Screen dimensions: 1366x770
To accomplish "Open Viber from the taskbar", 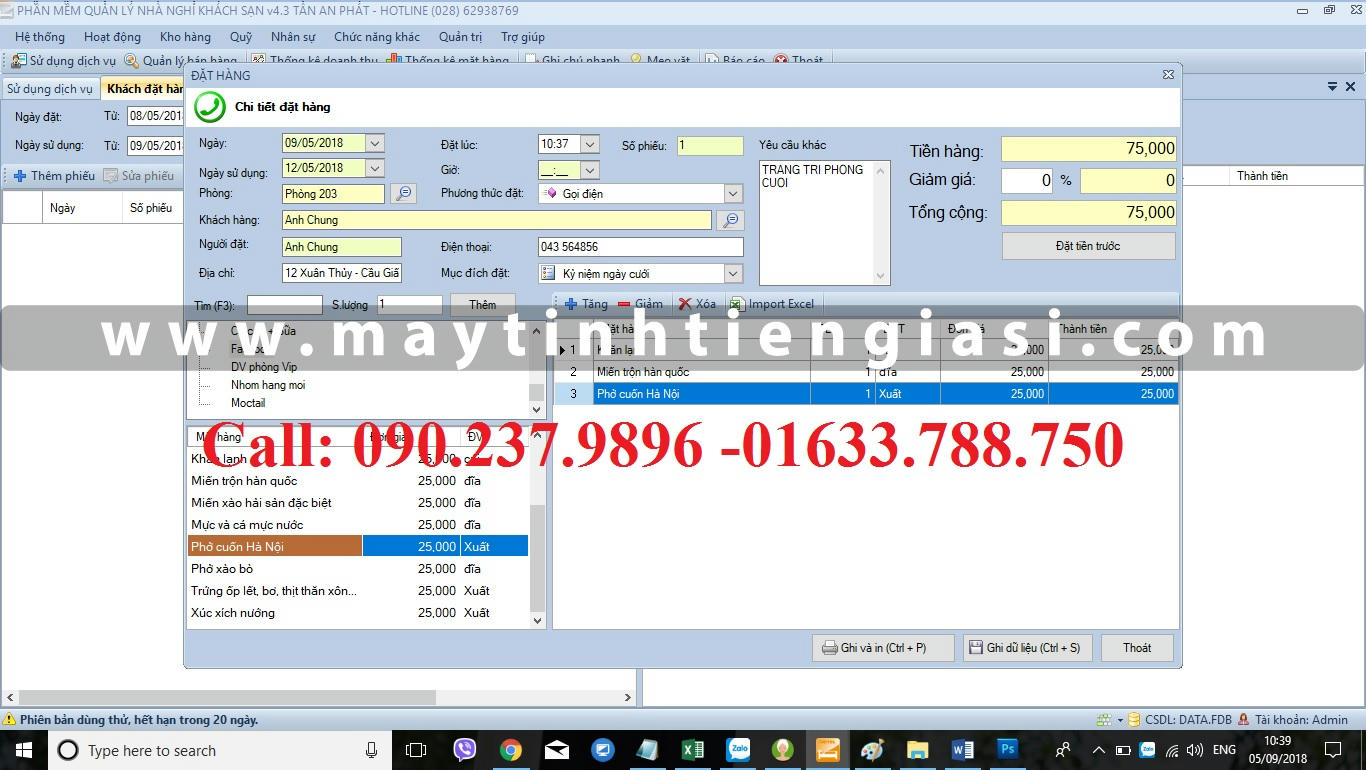I will click(465, 750).
